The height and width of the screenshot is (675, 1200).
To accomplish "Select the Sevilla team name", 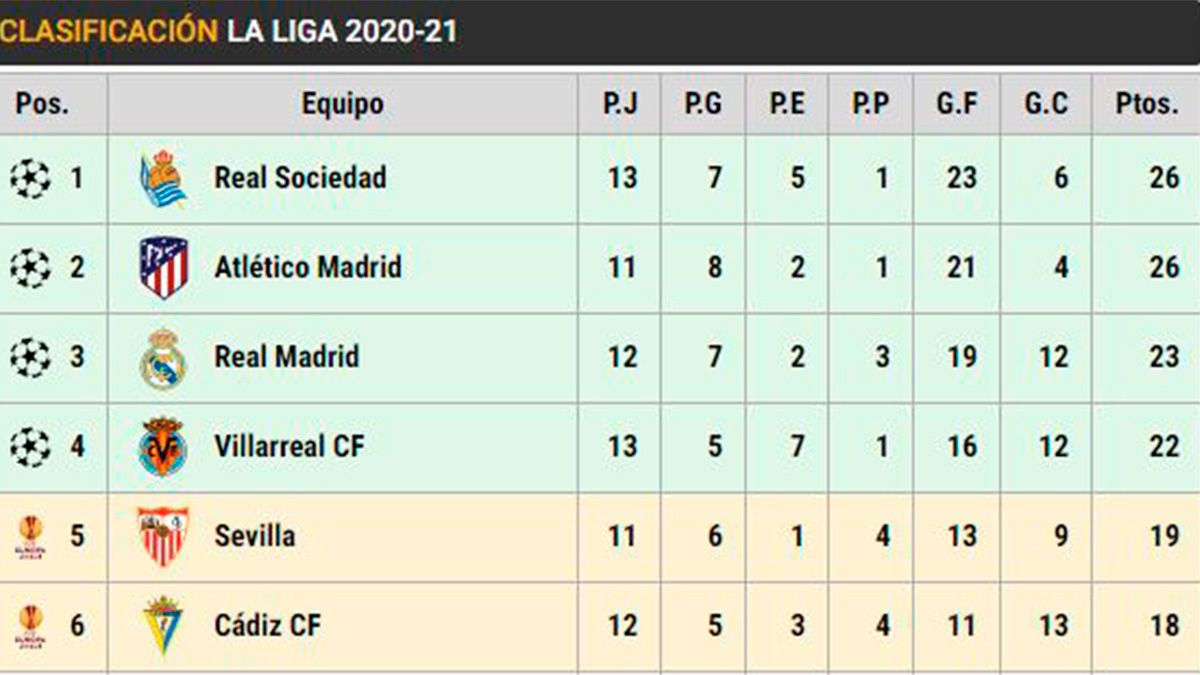I will click(254, 536).
